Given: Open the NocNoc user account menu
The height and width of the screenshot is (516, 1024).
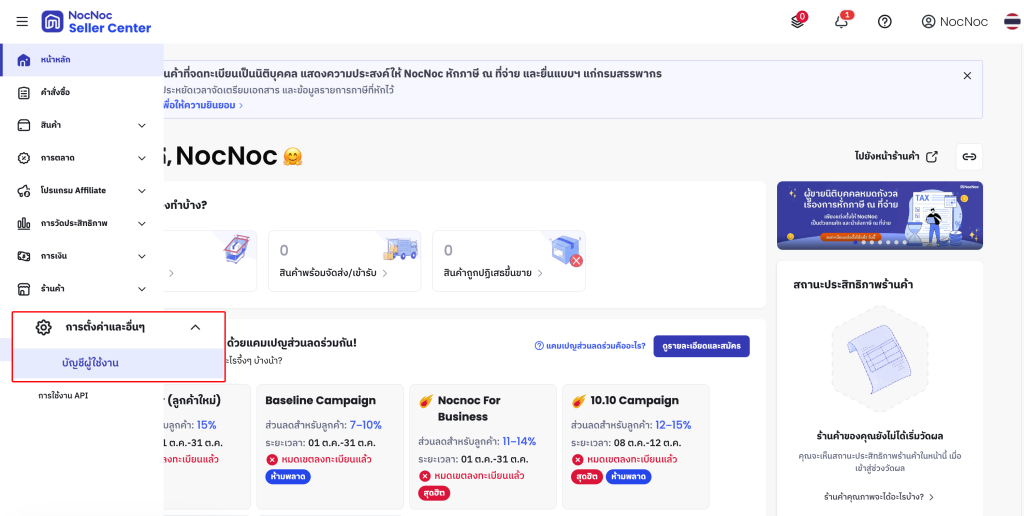Looking at the screenshot, I should 954,21.
